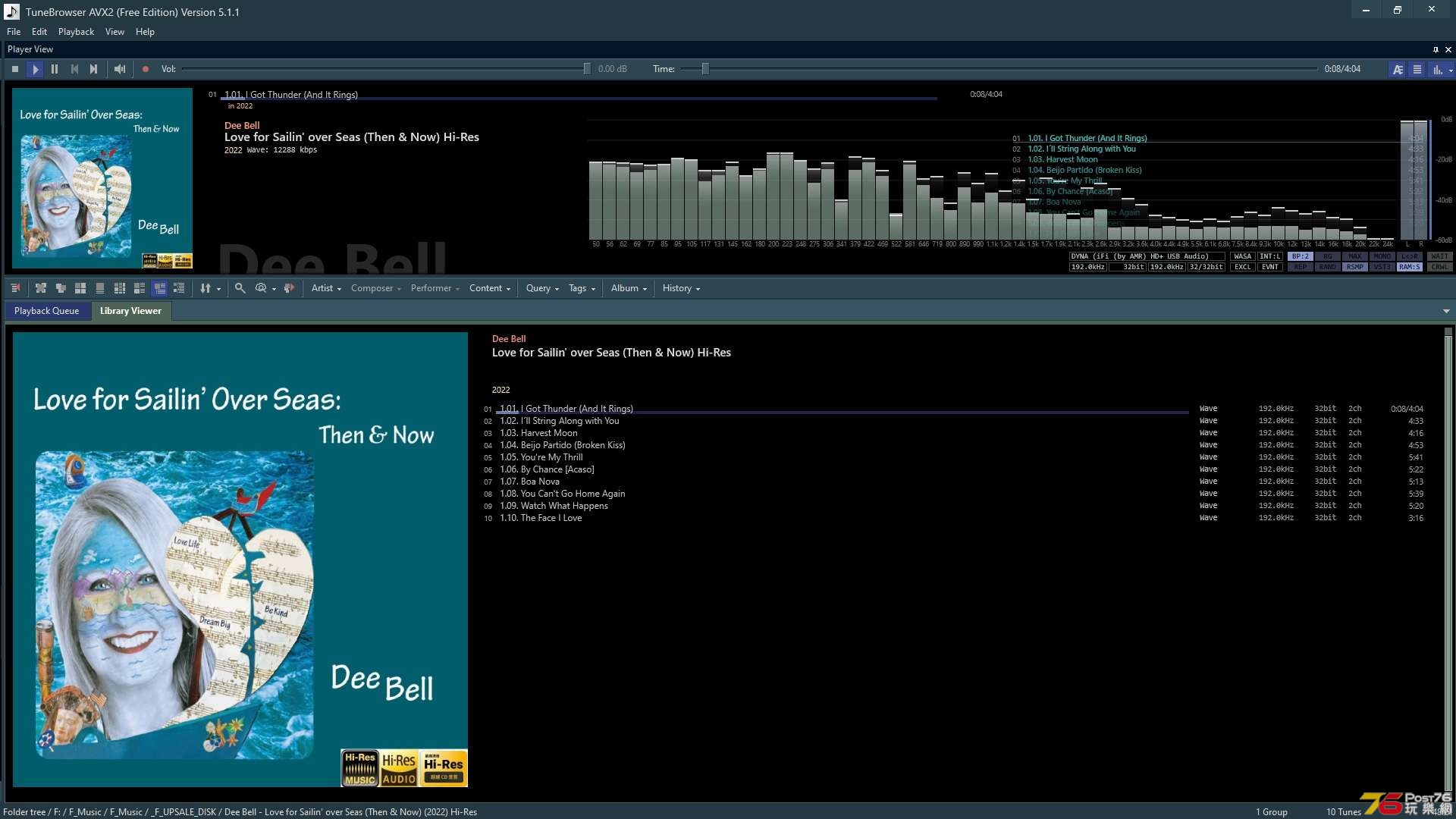The width and height of the screenshot is (1456, 819).
Task: Click the magnifier search icon
Action: [x=240, y=288]
